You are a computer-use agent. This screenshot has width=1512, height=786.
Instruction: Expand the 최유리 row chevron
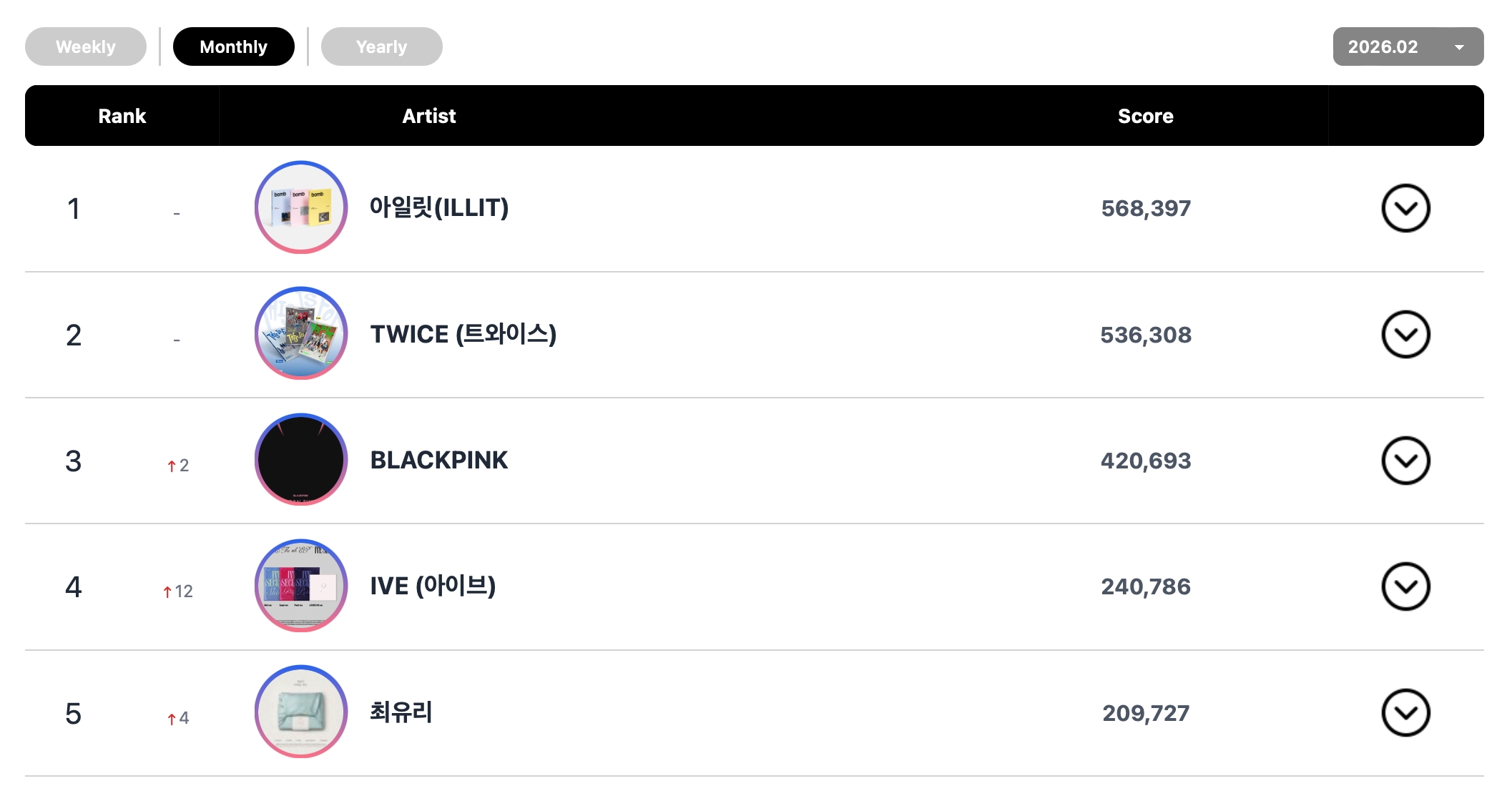tap(1405, 712)
